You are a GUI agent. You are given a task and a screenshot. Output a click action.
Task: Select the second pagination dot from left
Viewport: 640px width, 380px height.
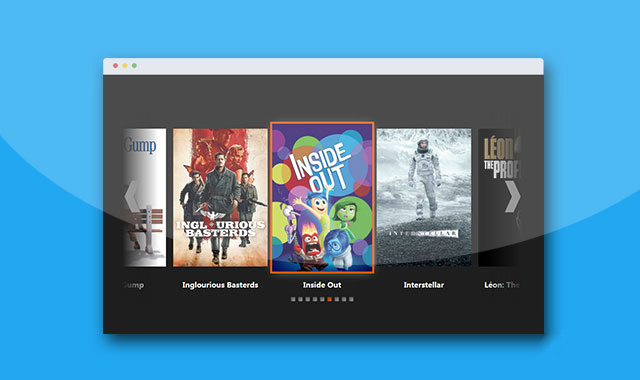point(300,299)
